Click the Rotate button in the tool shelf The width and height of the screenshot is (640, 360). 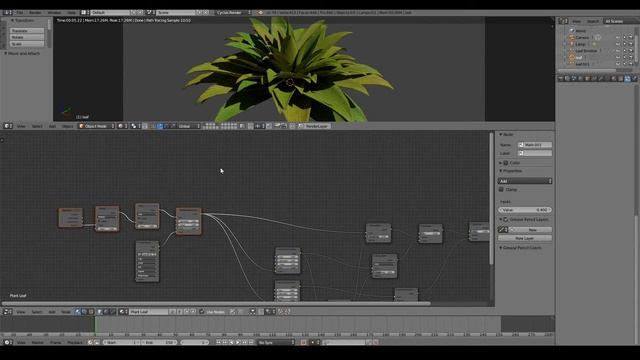27,37
